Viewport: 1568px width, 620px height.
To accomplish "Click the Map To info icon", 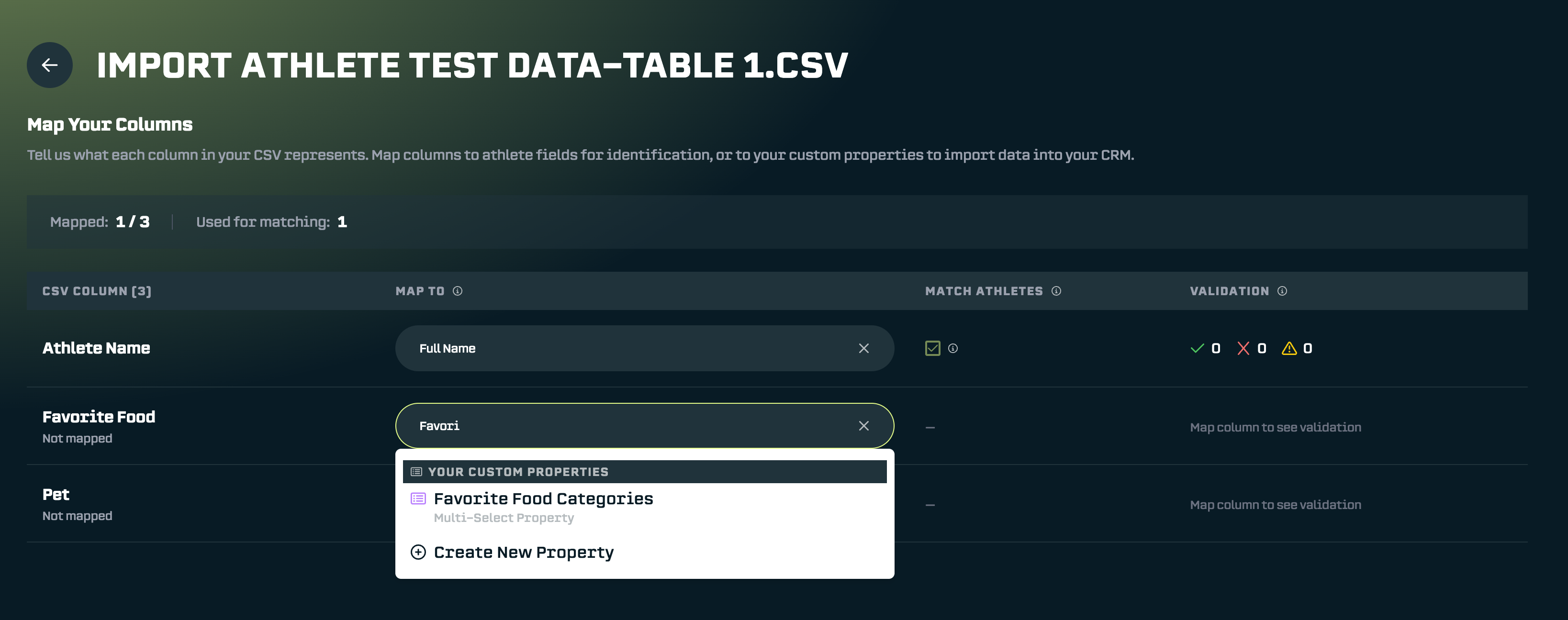I will click(x=457, y=291).
